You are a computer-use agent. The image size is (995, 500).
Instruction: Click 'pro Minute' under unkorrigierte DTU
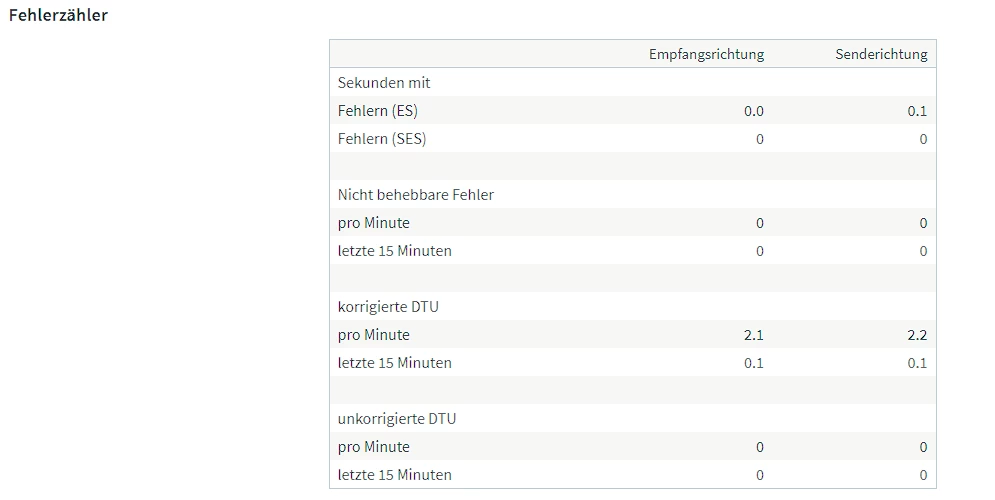click(374, 447)
